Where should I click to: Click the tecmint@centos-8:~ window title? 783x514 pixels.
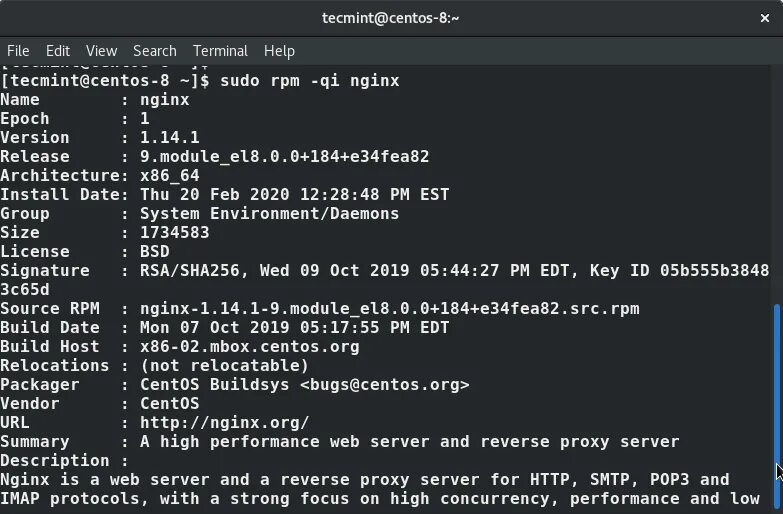[391, 17]
